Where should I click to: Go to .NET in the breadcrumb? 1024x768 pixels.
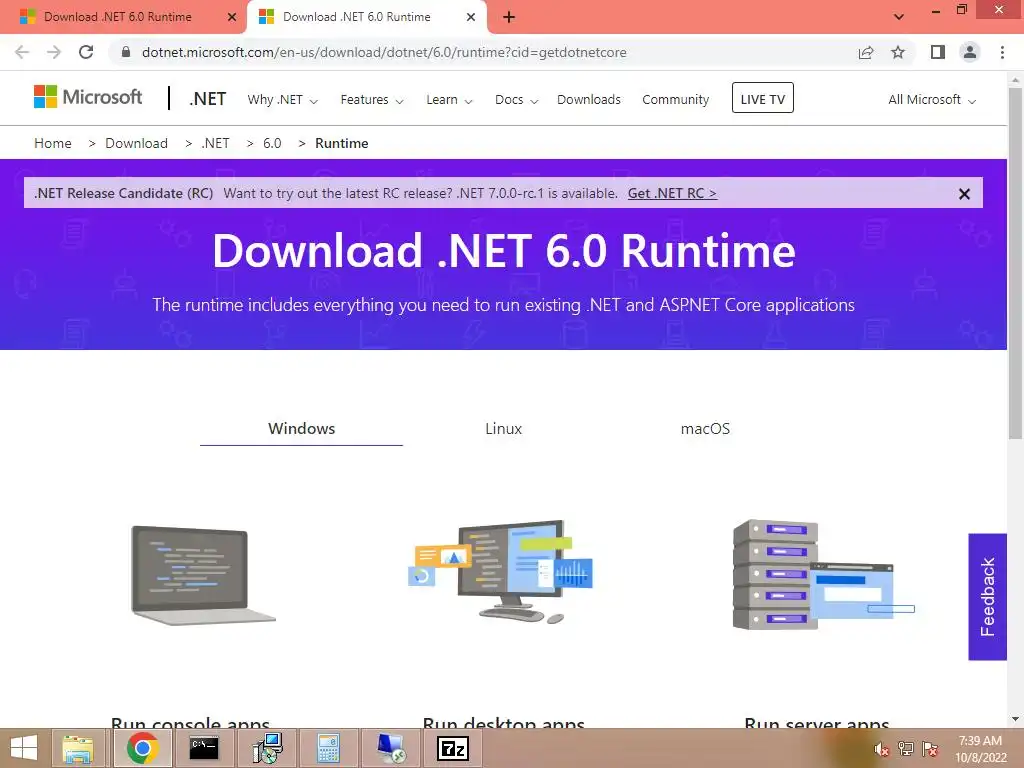[x=216, y=143]
